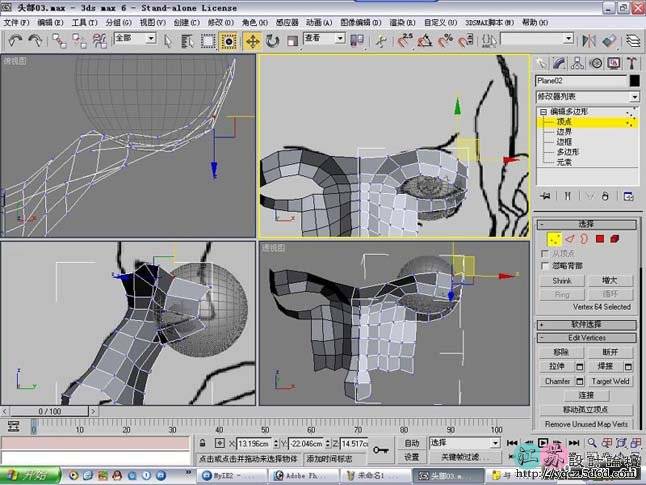
Task: Click the Select and Manipulate icon
Action: pyautogui.click(x=381, y=40)
